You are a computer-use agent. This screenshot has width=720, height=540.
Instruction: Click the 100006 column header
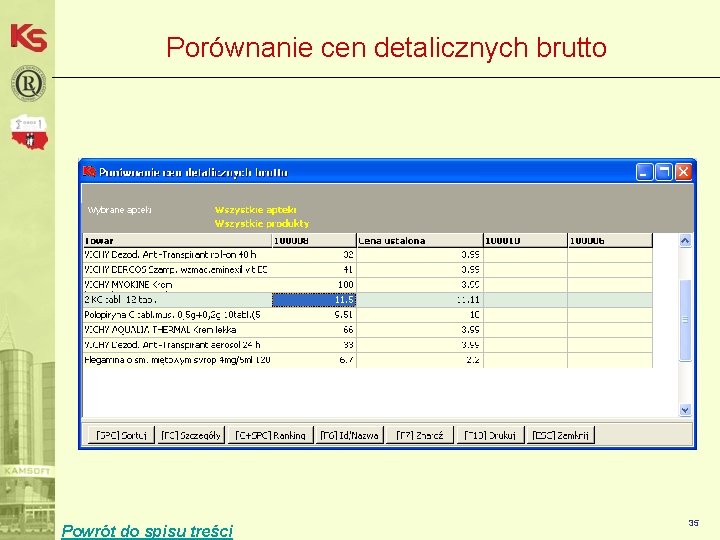pyautogui.click(x=610, y=241)
